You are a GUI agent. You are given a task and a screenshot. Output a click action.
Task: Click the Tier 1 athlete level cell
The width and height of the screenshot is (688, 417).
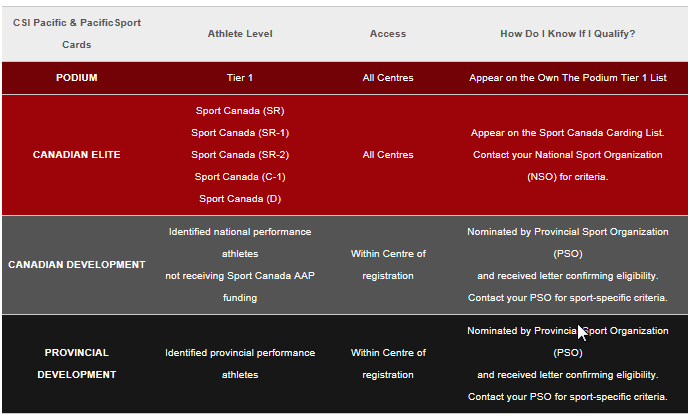coord(240,78)
